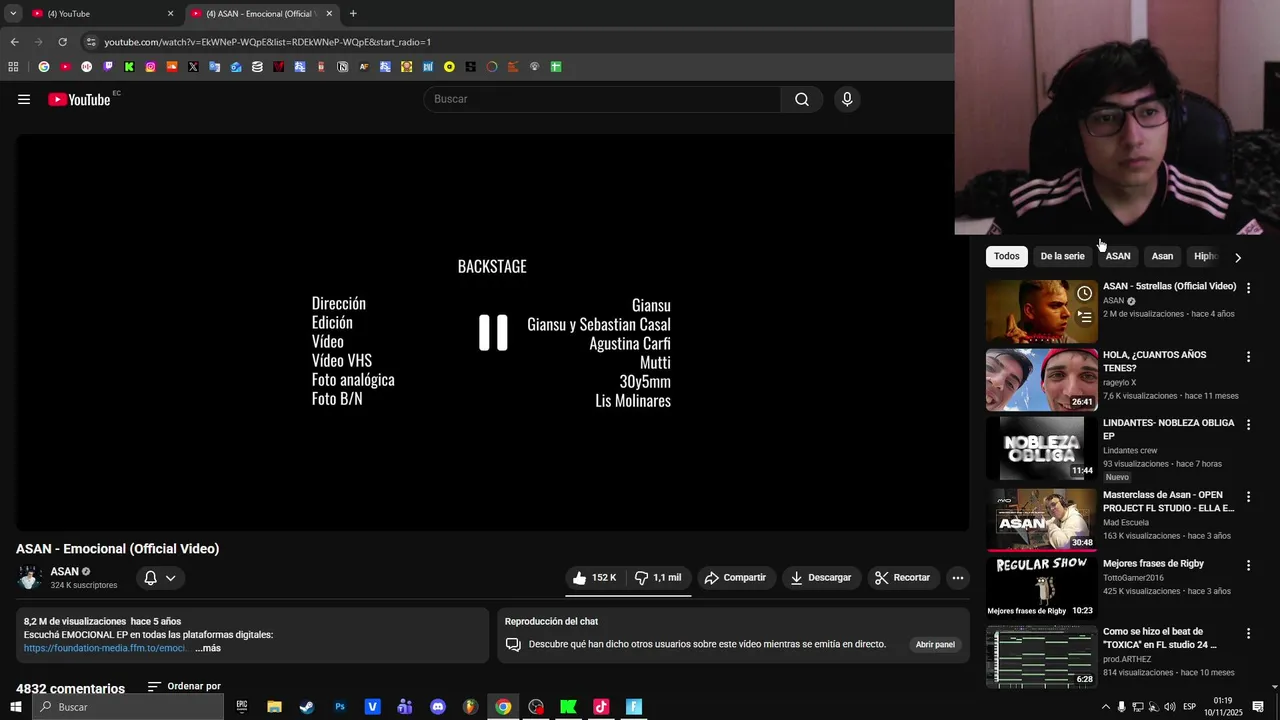Viewport: 1280px width, 720px height.
Task: Pause the video with center overlay
Action: click(493, 333)
